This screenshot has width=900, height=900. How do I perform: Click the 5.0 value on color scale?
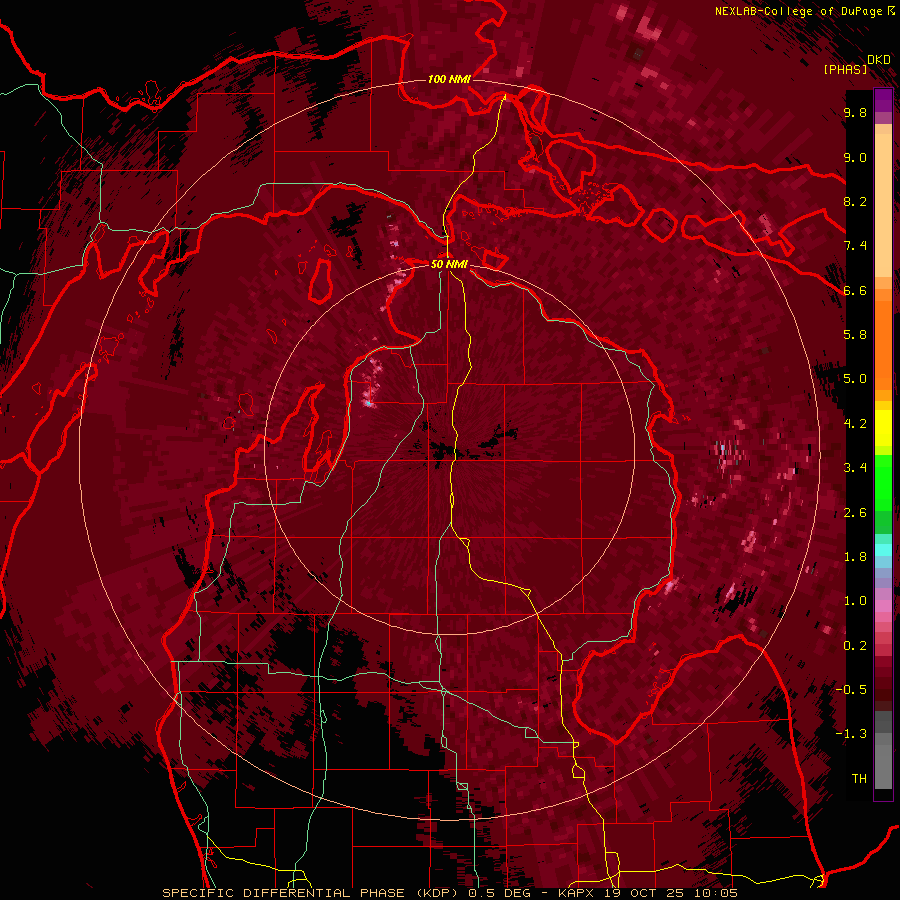click(x=855, y=379)
